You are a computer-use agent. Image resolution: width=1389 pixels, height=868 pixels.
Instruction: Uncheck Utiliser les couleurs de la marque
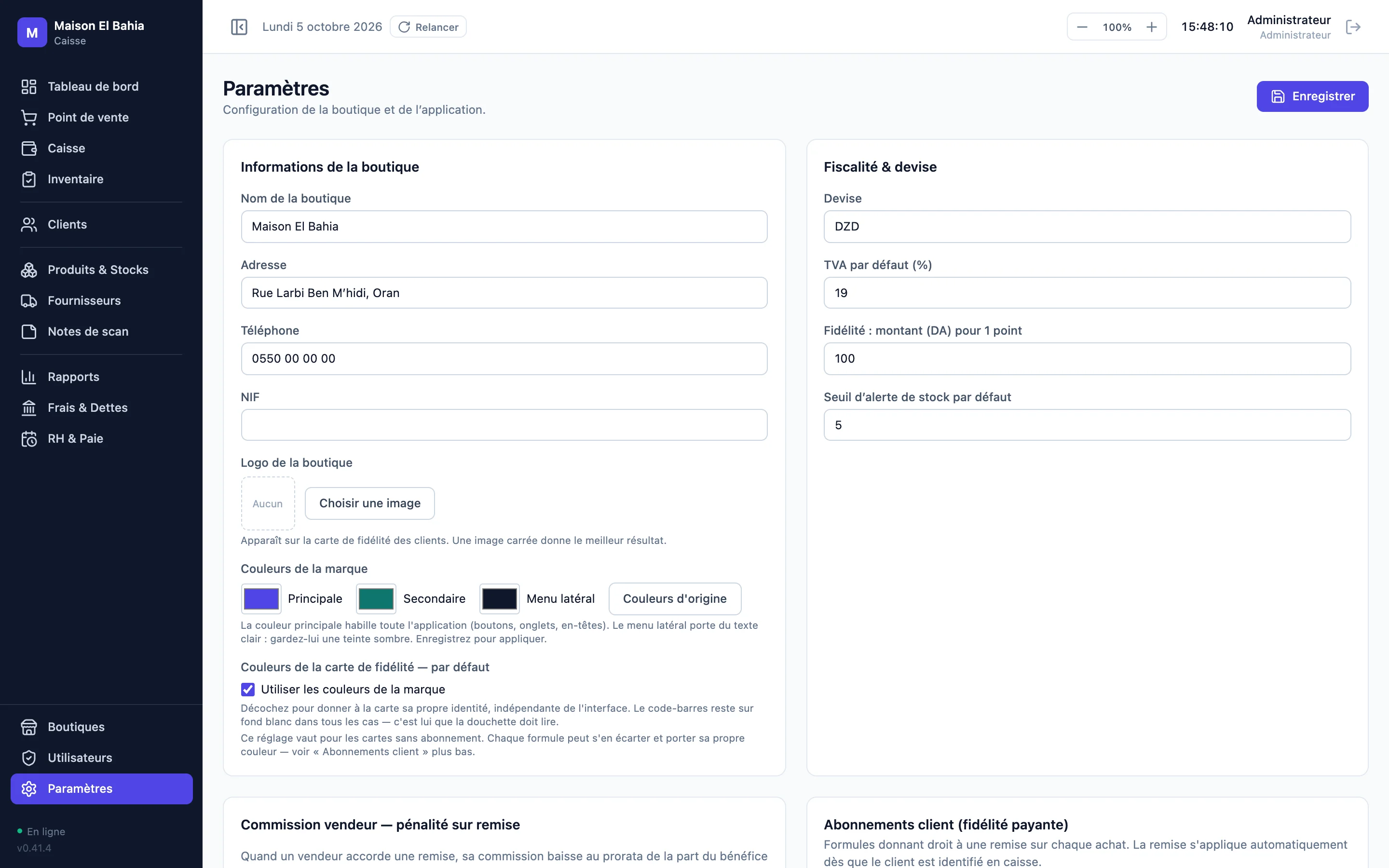tap(248, 690)
